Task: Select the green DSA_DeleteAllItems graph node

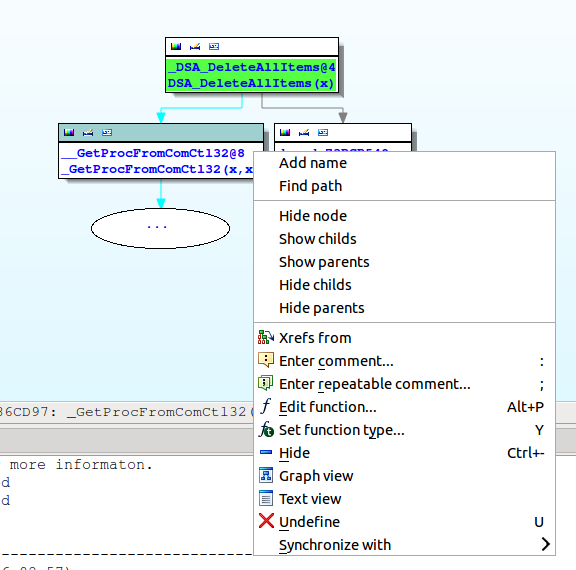Action: pos(252,65)
